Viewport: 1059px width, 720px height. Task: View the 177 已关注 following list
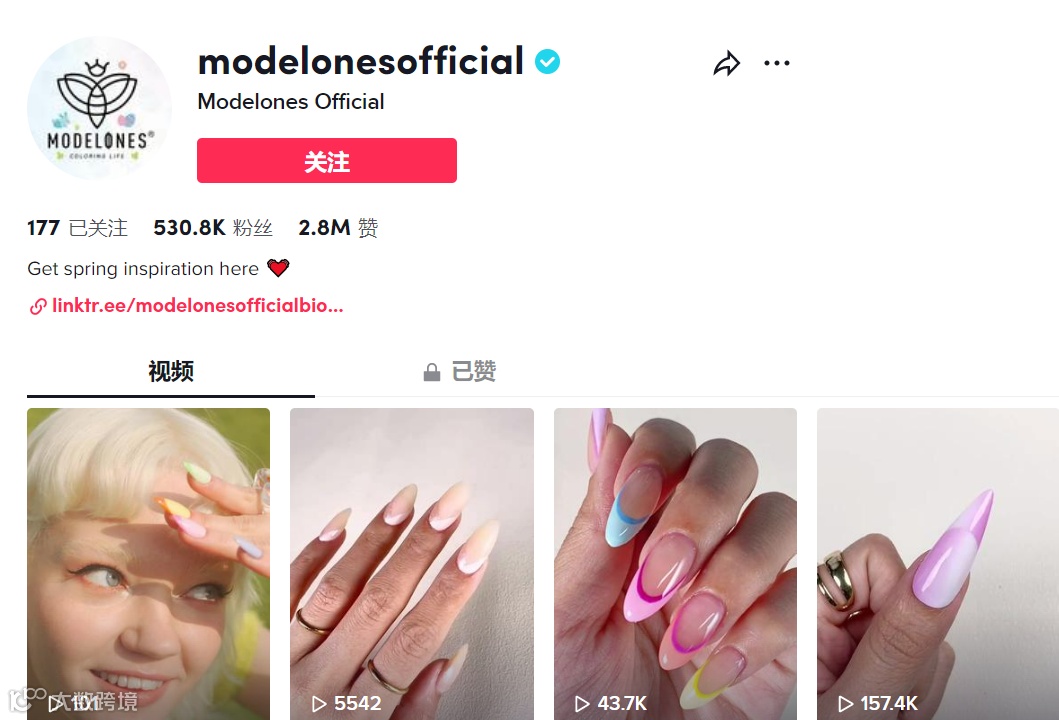click(x=77, y=228)
